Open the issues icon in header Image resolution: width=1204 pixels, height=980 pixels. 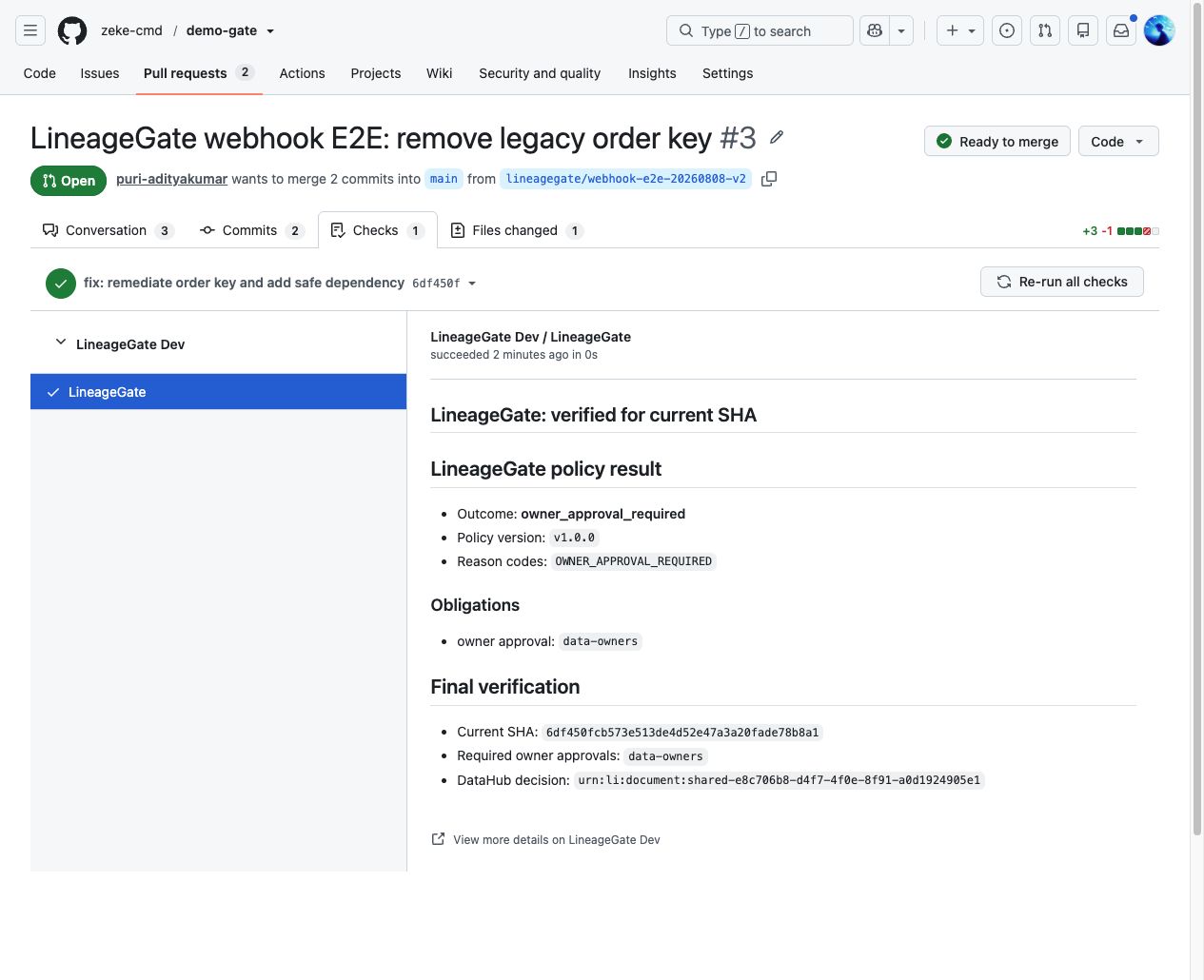point(1007,30)
